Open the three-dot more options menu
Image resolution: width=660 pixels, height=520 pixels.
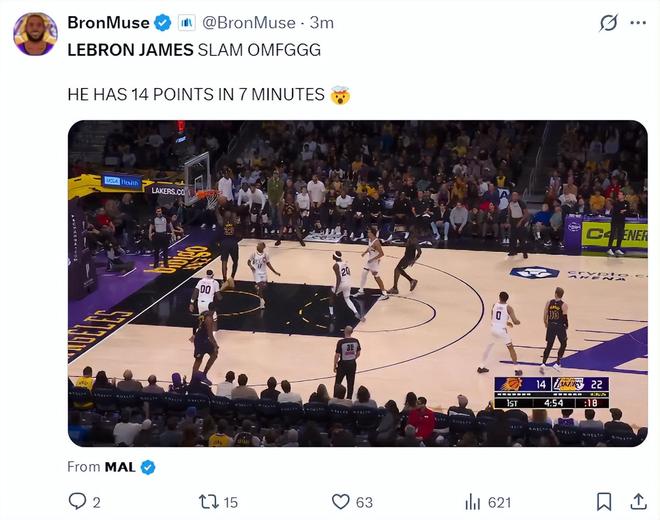pos(638,23)
